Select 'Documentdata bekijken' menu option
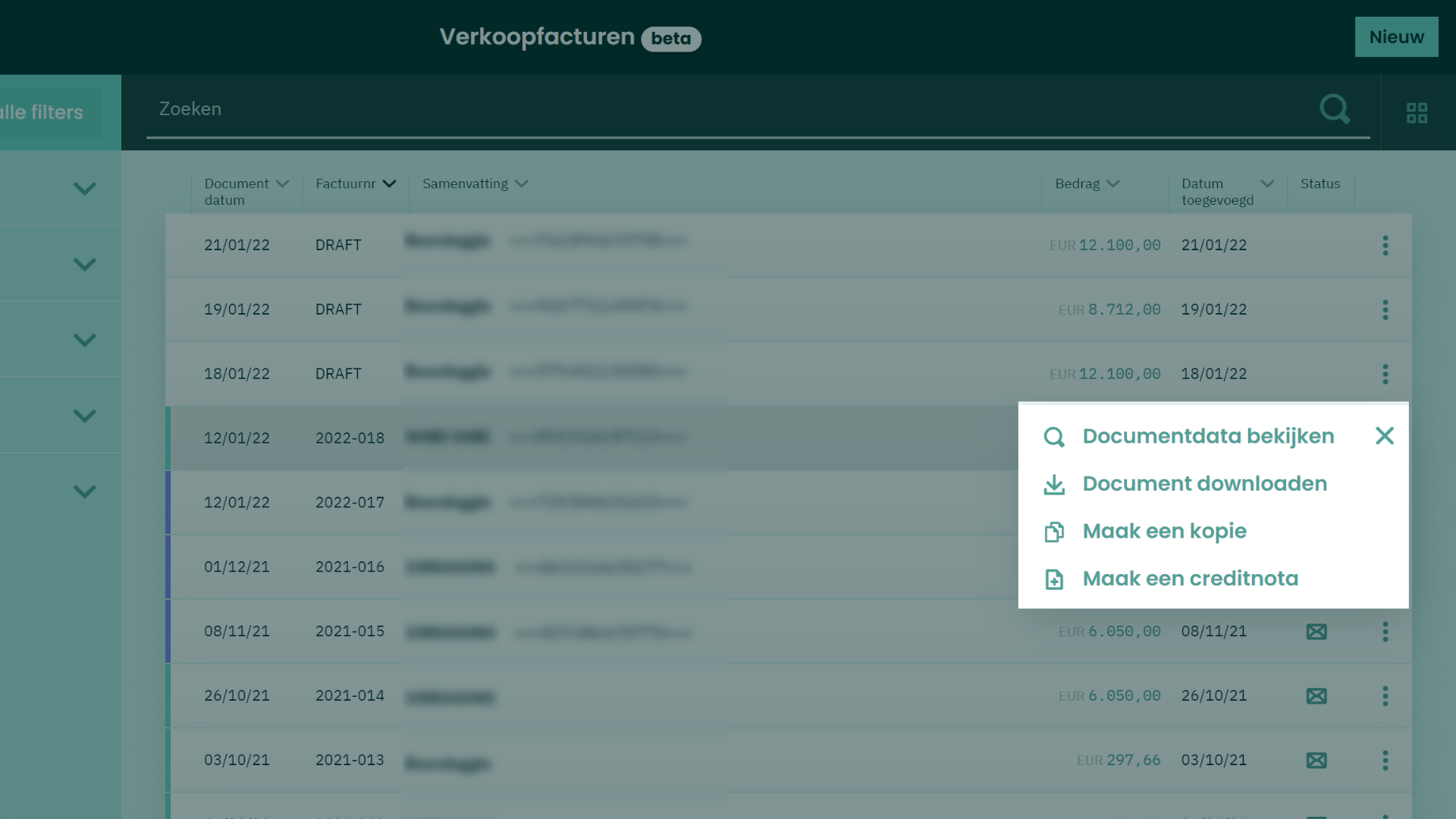Viewport: 1456px width, 819px height. (1208, 436)
